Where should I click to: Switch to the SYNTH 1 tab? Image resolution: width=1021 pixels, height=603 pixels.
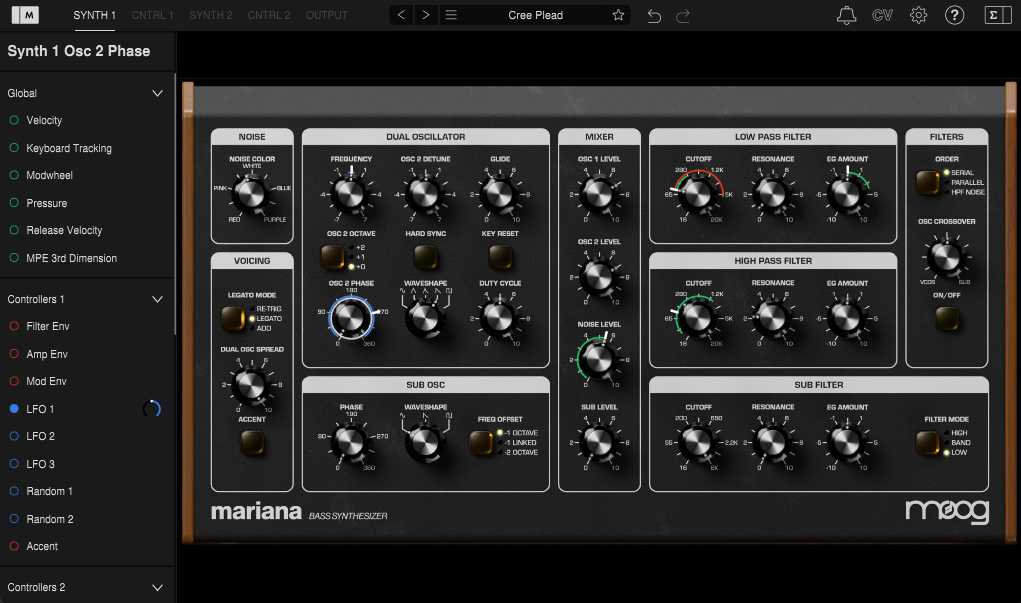point(94,15)
